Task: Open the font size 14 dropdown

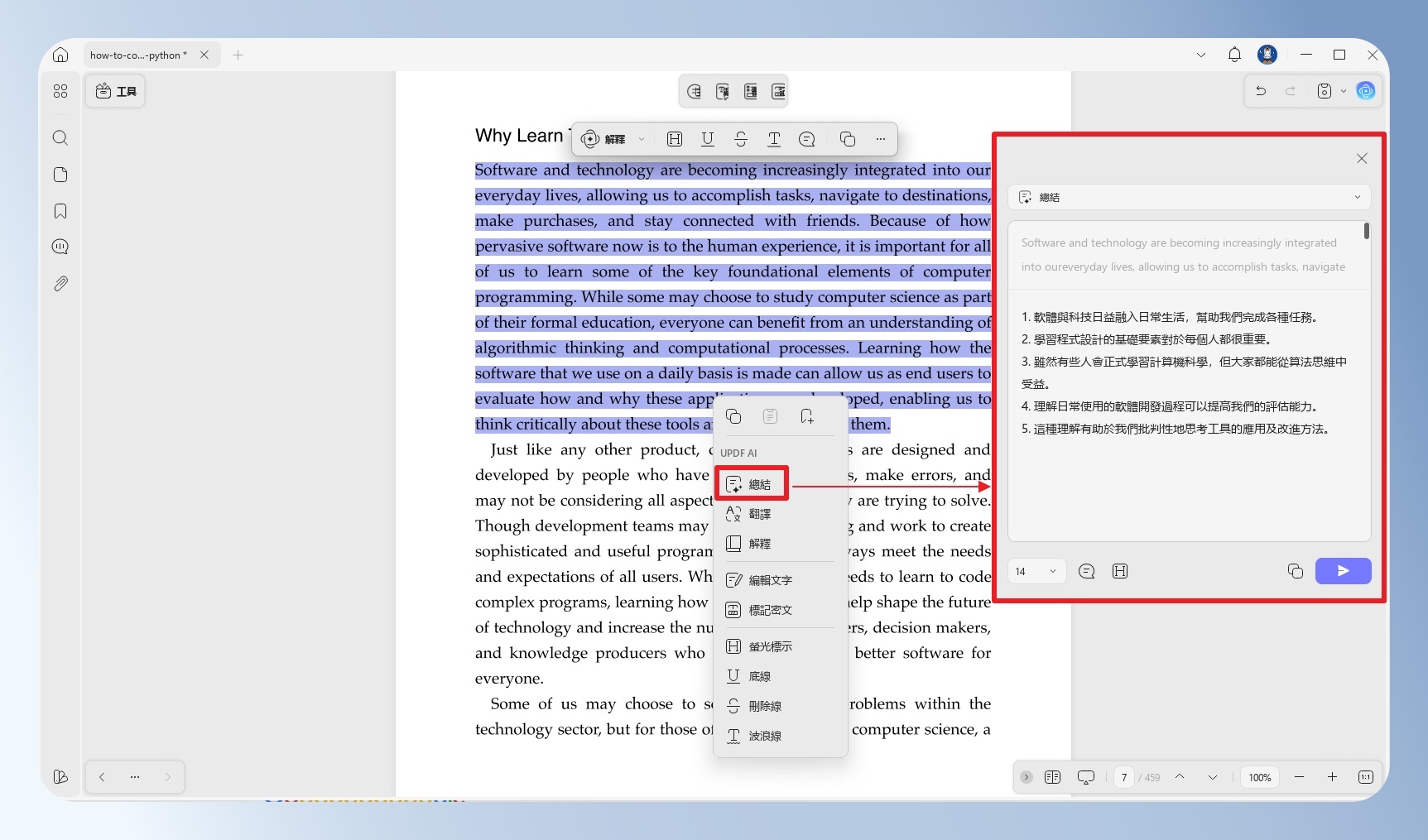Action: (1036, 571)
